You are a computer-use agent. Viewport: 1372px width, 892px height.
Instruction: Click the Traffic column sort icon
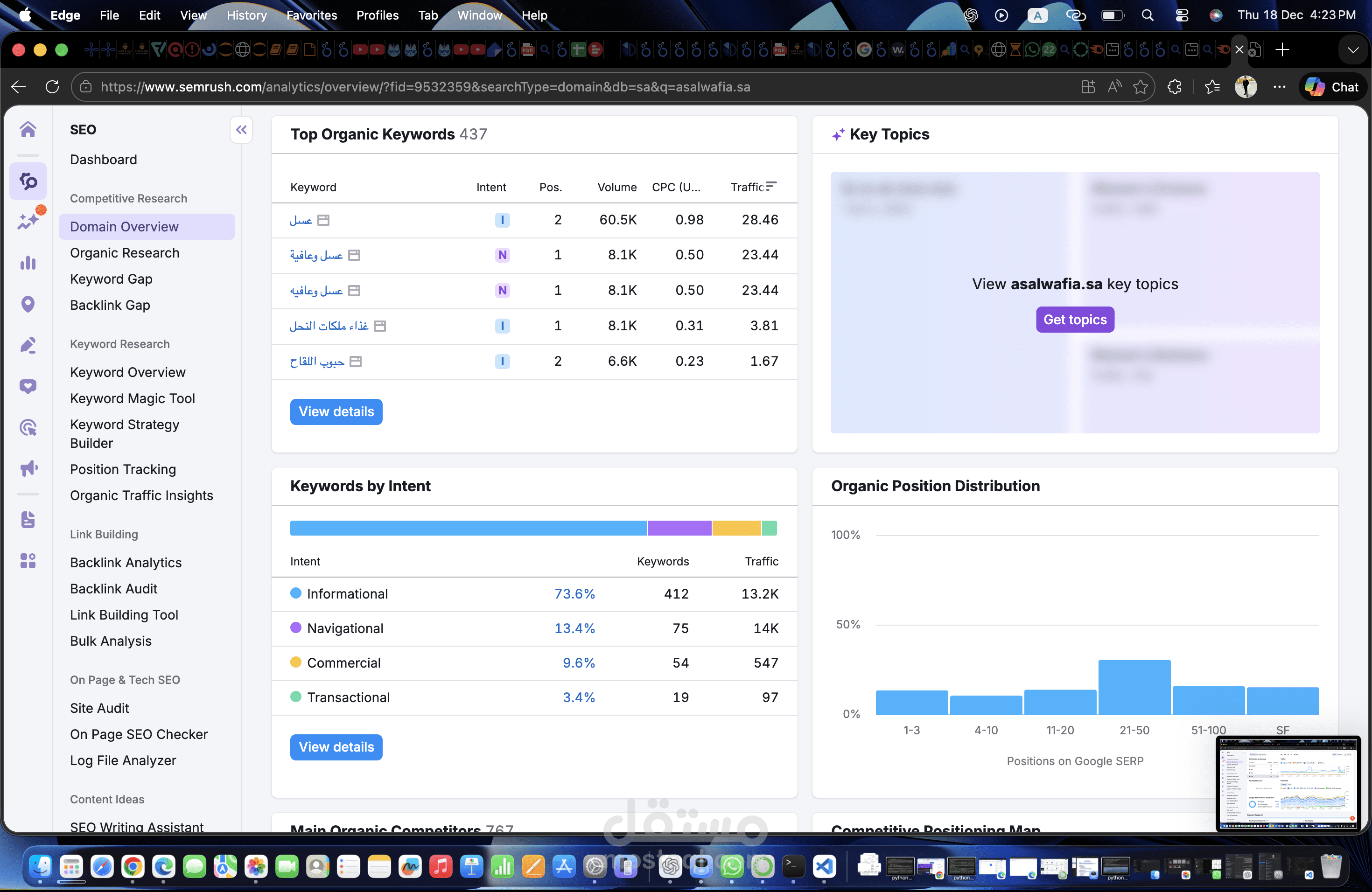pyautogui.click(x=771, y=186)
